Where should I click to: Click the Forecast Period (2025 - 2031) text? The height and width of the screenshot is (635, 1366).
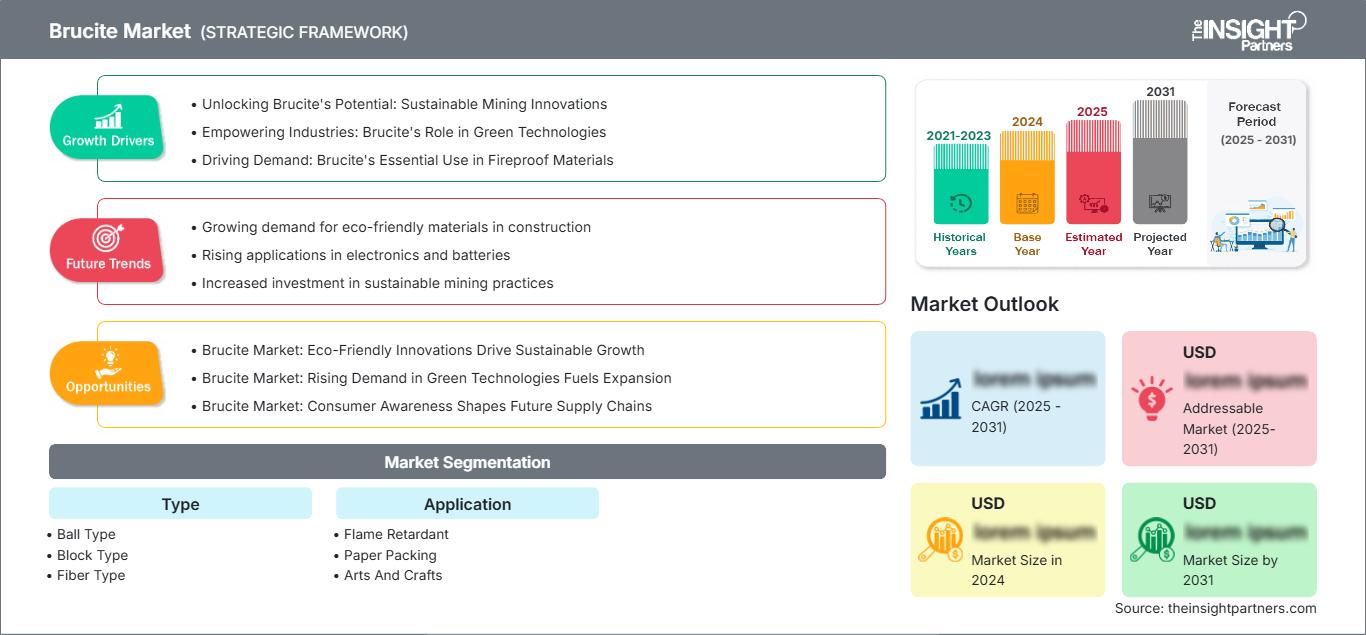(1257, 123)
